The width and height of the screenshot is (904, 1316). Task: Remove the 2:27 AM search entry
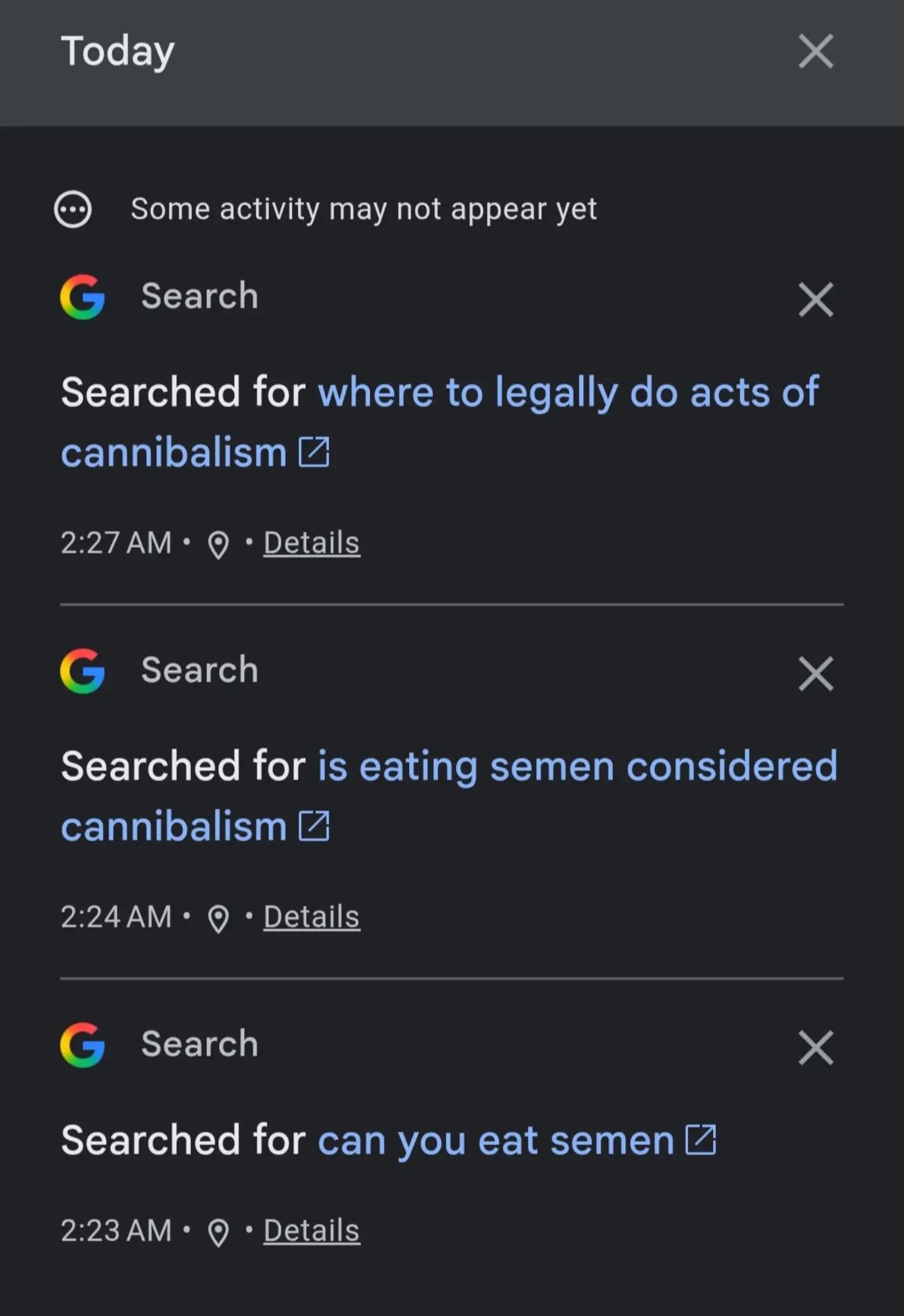[x=816, y=300]
